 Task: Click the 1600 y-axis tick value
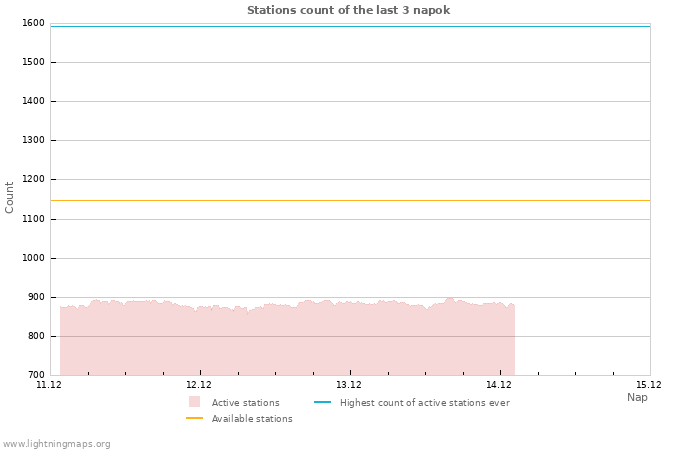[x=33, y=23]
